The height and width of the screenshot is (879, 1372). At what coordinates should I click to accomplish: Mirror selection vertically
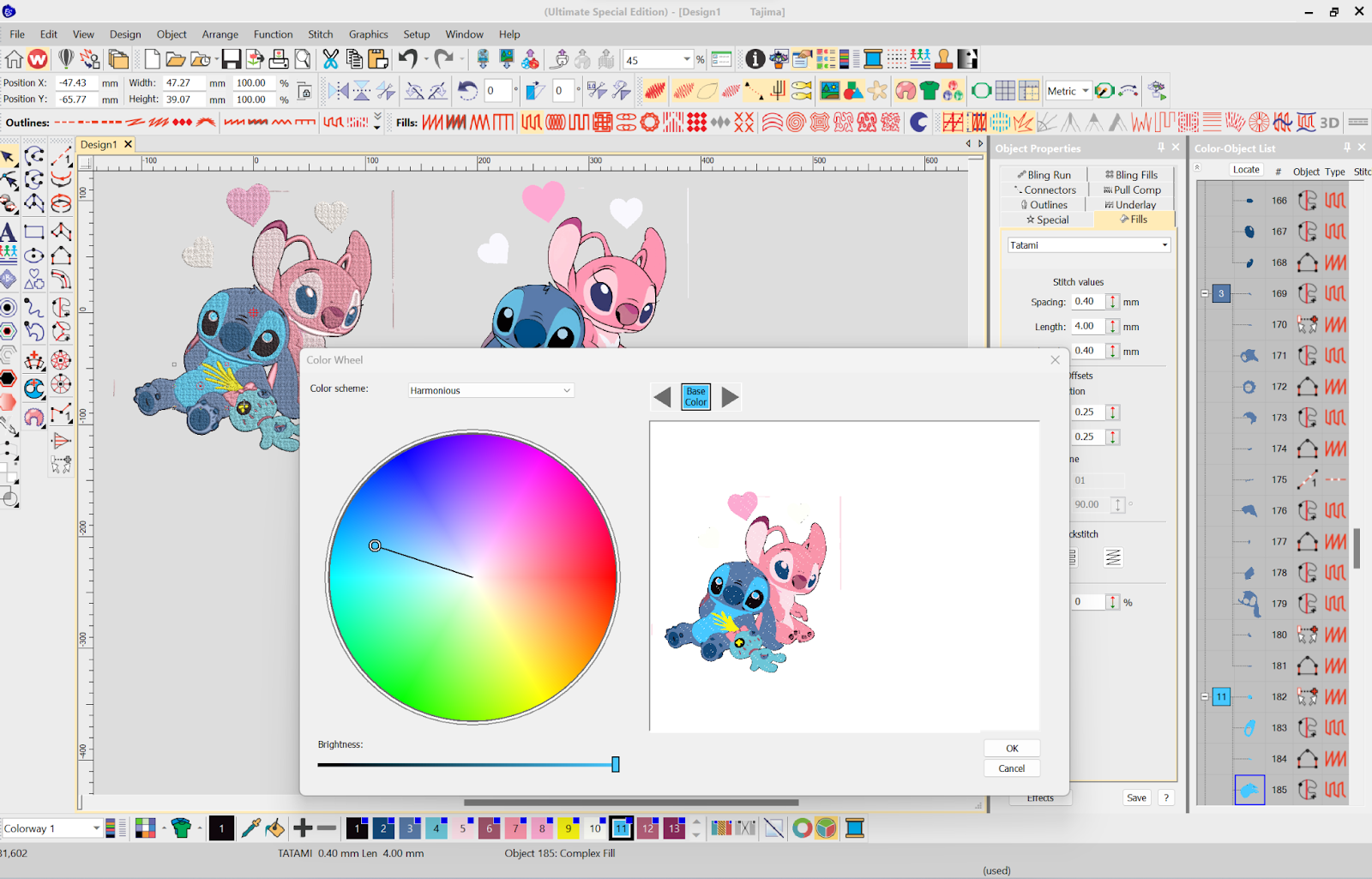tap(363, 91)
